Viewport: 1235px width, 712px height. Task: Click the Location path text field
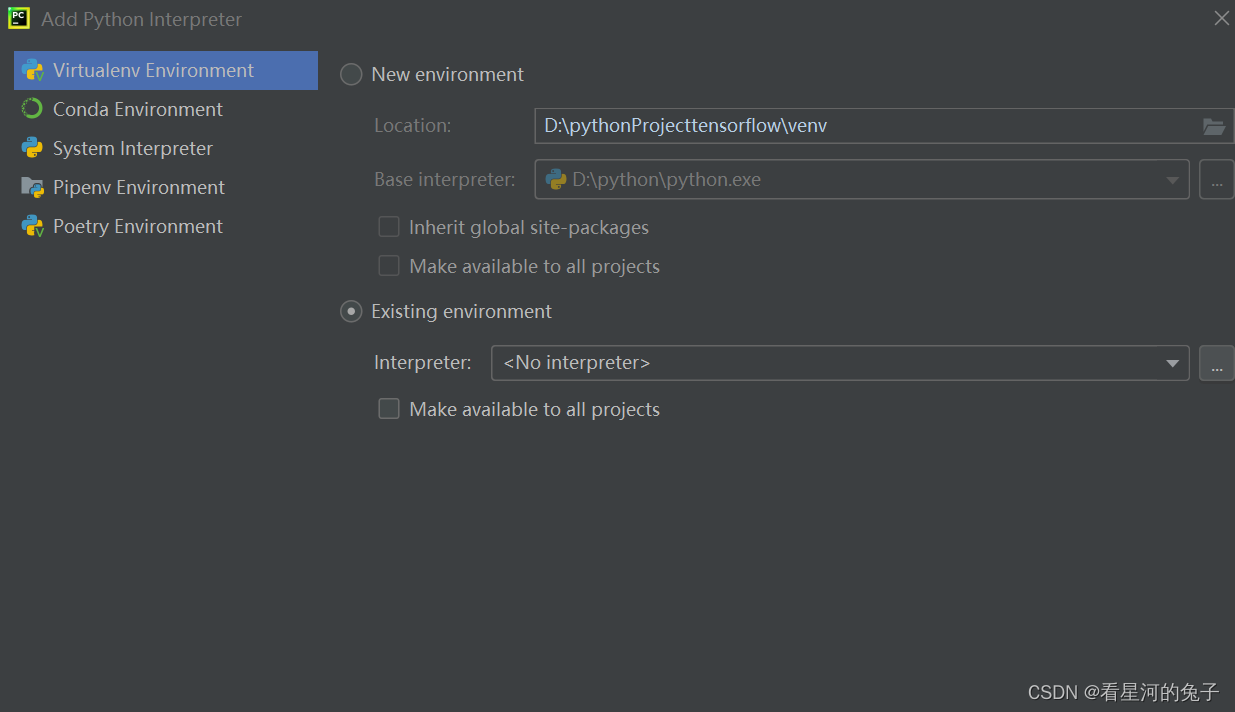tap(860, 126)
